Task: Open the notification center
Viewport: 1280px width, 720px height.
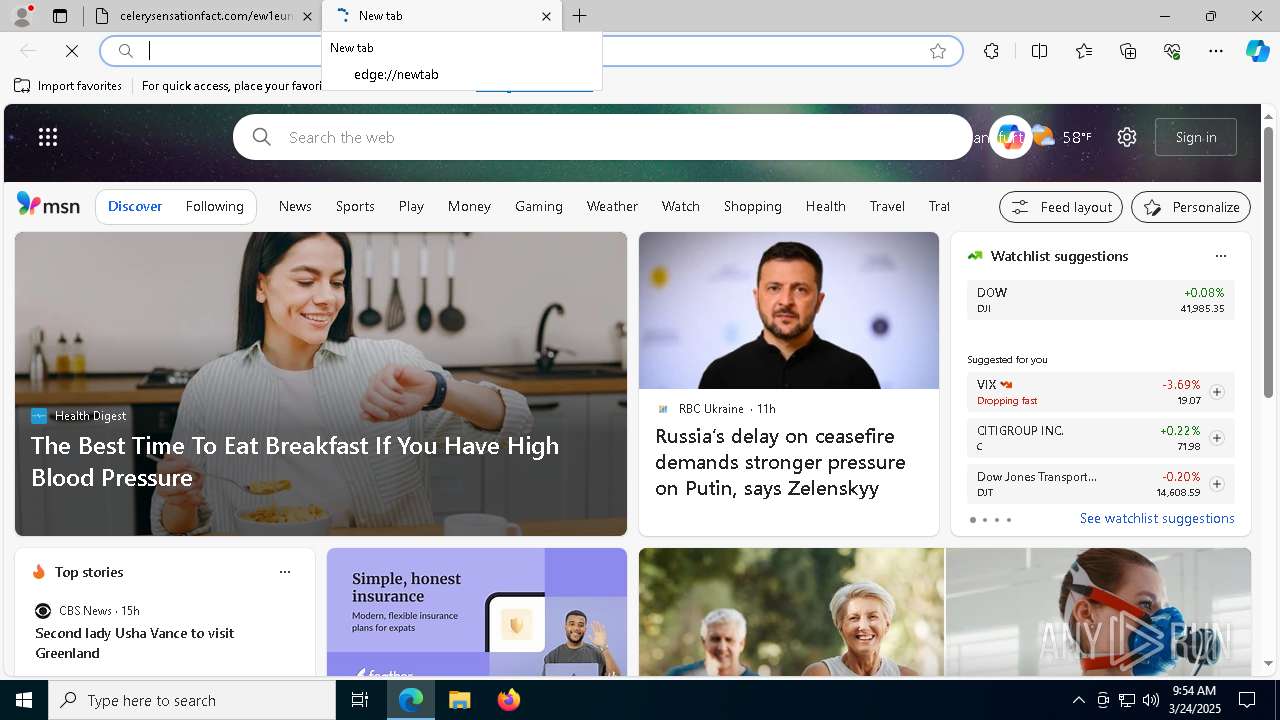Action: point(1247,700)
